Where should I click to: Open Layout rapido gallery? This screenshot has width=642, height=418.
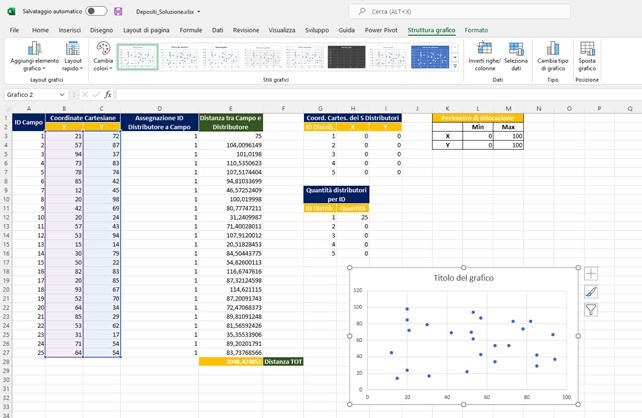72,56
